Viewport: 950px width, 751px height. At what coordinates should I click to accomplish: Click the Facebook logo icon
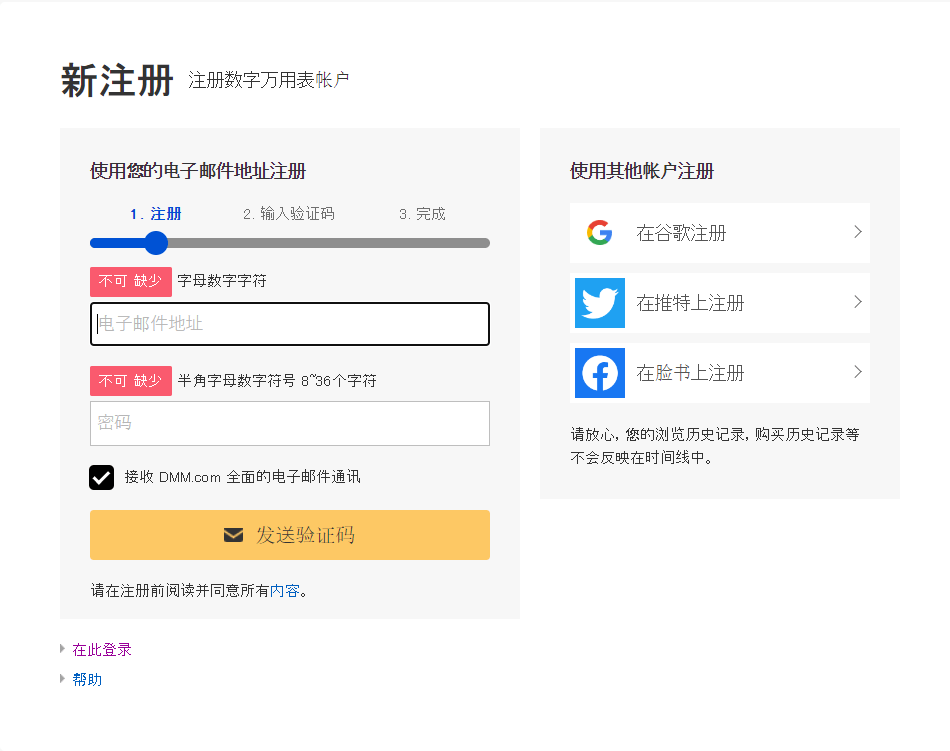tap(599, 373)
